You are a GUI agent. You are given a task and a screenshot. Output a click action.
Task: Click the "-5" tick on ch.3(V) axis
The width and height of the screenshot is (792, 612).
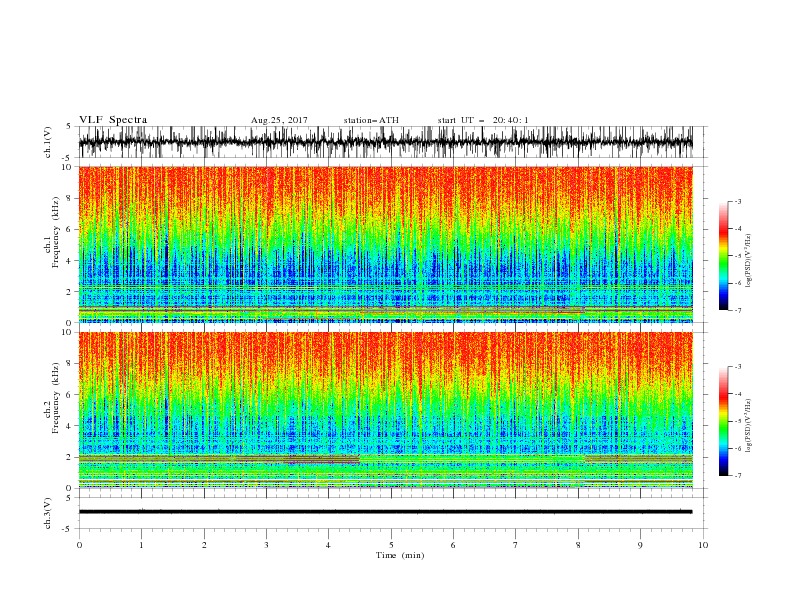pos(68,529)
